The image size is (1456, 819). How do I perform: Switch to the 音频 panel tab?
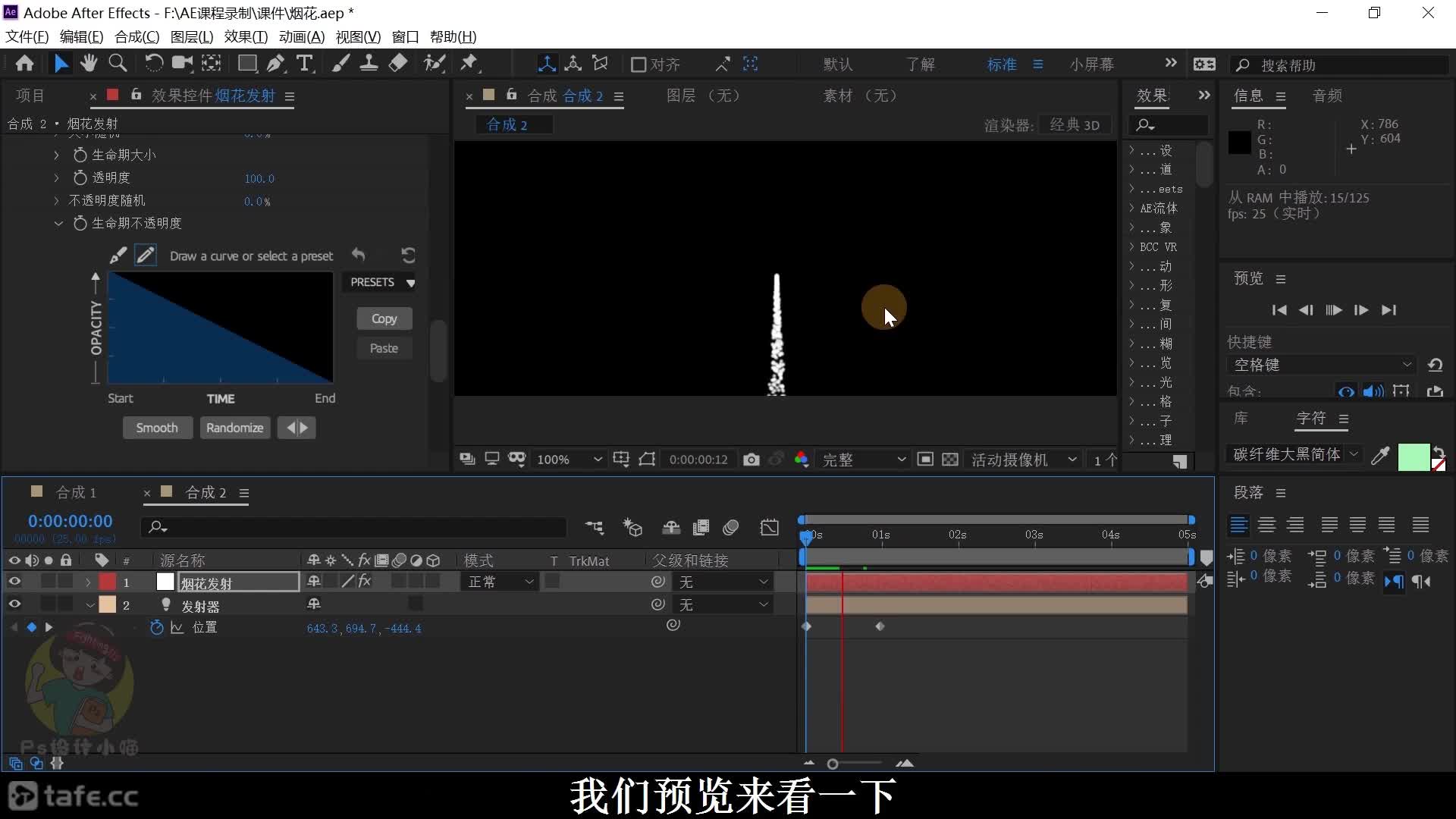pos(1327,96)
